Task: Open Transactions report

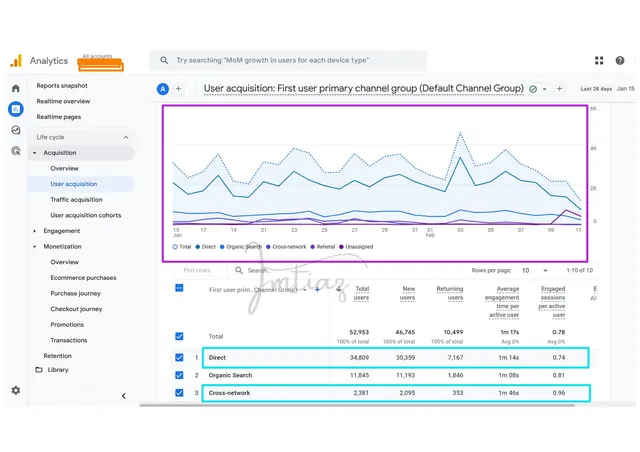Action: pyautogui.click(x=69, y=340)
